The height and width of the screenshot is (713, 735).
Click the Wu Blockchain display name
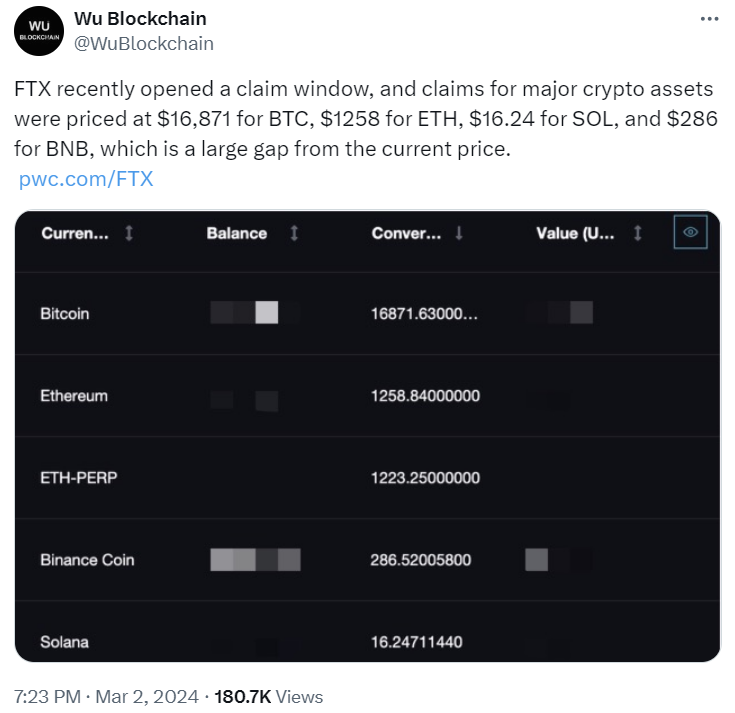(x=140, y=19)
